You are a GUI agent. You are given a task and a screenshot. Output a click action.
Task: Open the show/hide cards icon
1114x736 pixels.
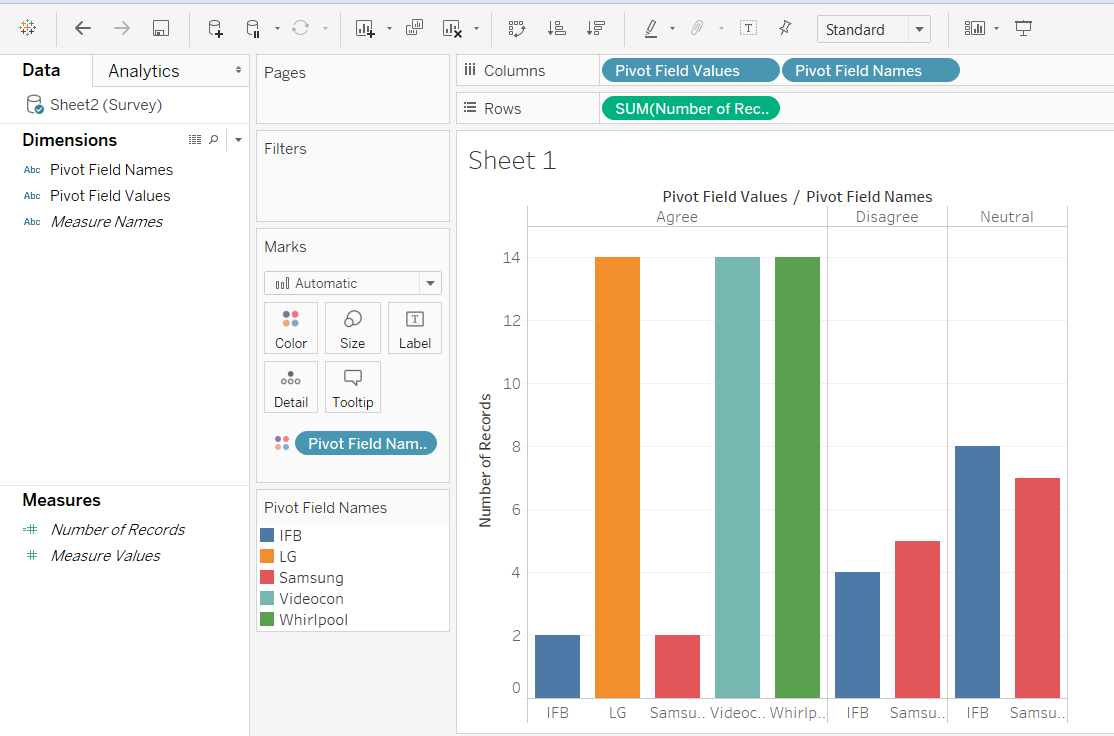click(975, 28)
